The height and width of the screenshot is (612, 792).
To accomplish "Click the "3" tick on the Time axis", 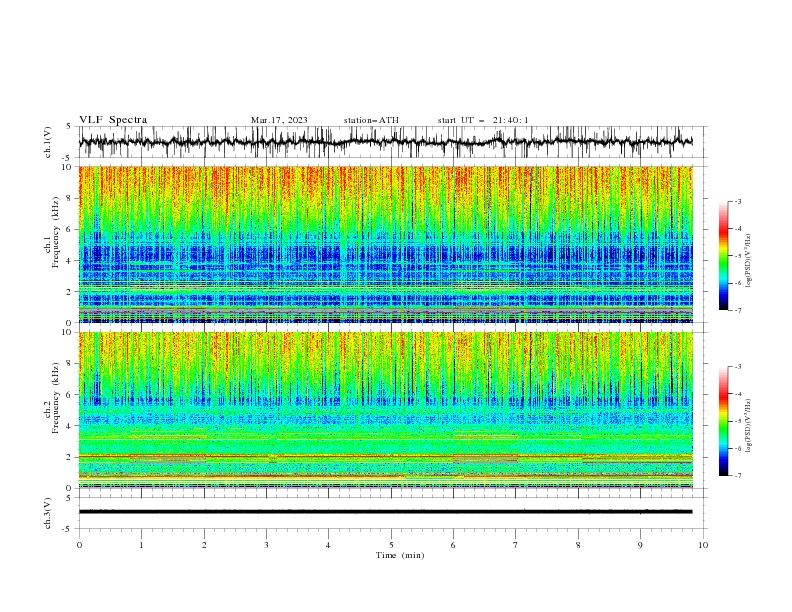I will tap(266, 545).
